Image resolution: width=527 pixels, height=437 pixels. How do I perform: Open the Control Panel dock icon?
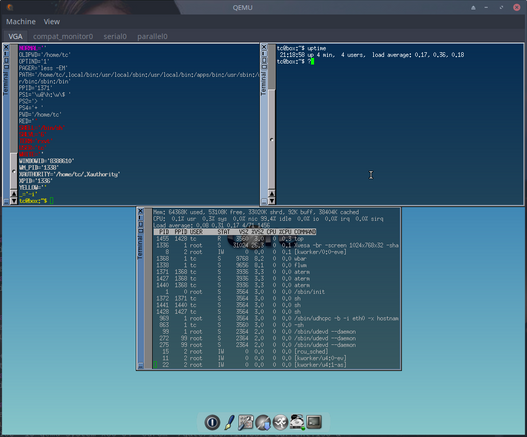click(246, 422)
